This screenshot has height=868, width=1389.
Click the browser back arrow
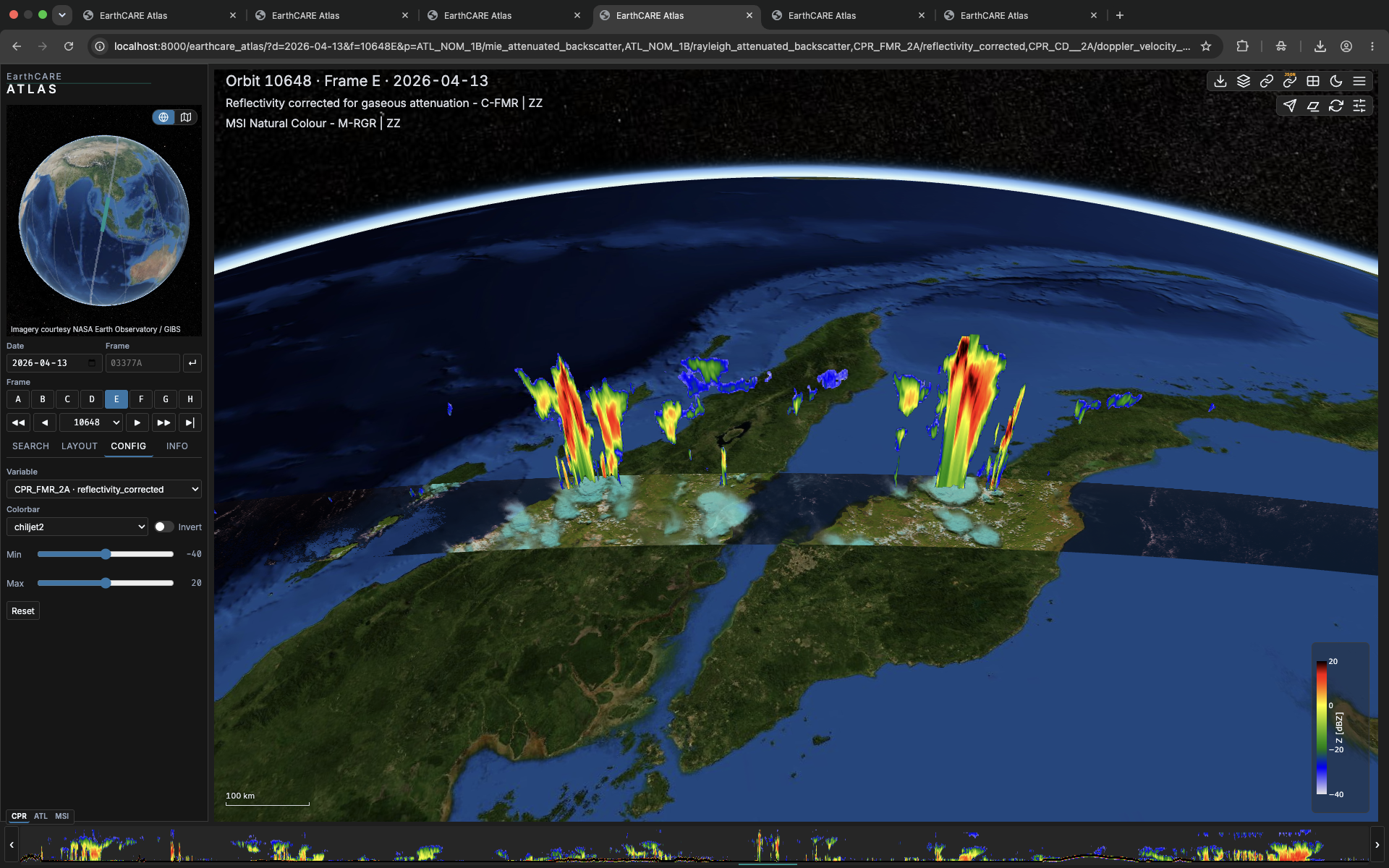[x=17, y=46]
